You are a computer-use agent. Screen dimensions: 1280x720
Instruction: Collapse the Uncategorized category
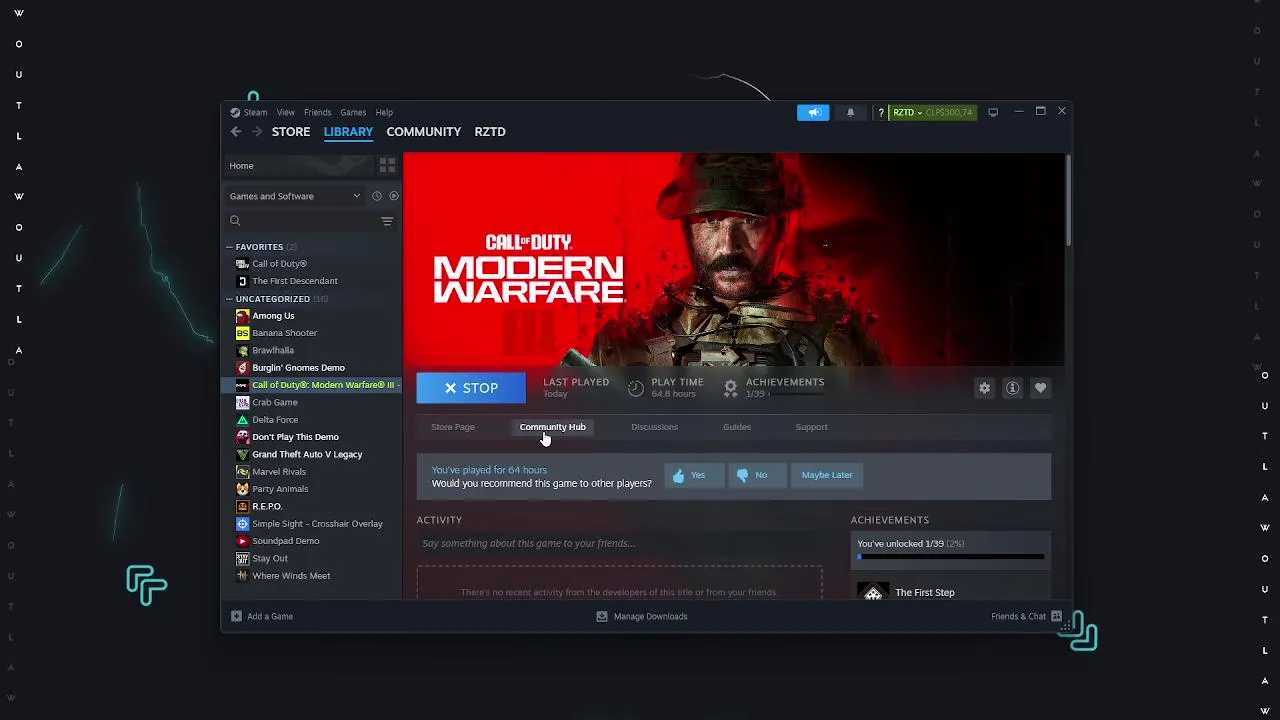229,299
